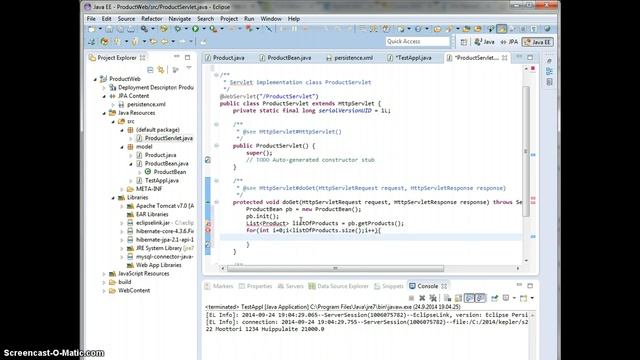Screen dimensions: 640x360
Task: Expand the WebContent folder
Action: click(x=104, y=291)
